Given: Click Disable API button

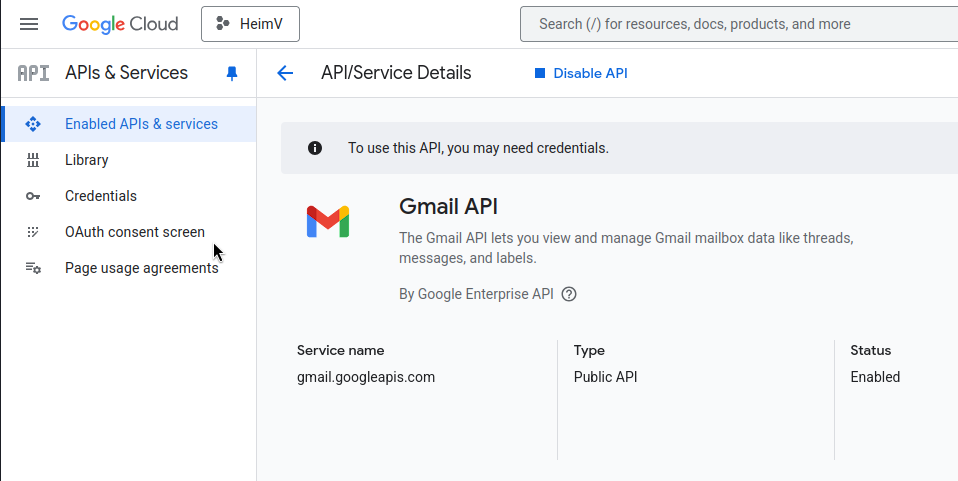Looking at the screenshot, I should [581, 73].
